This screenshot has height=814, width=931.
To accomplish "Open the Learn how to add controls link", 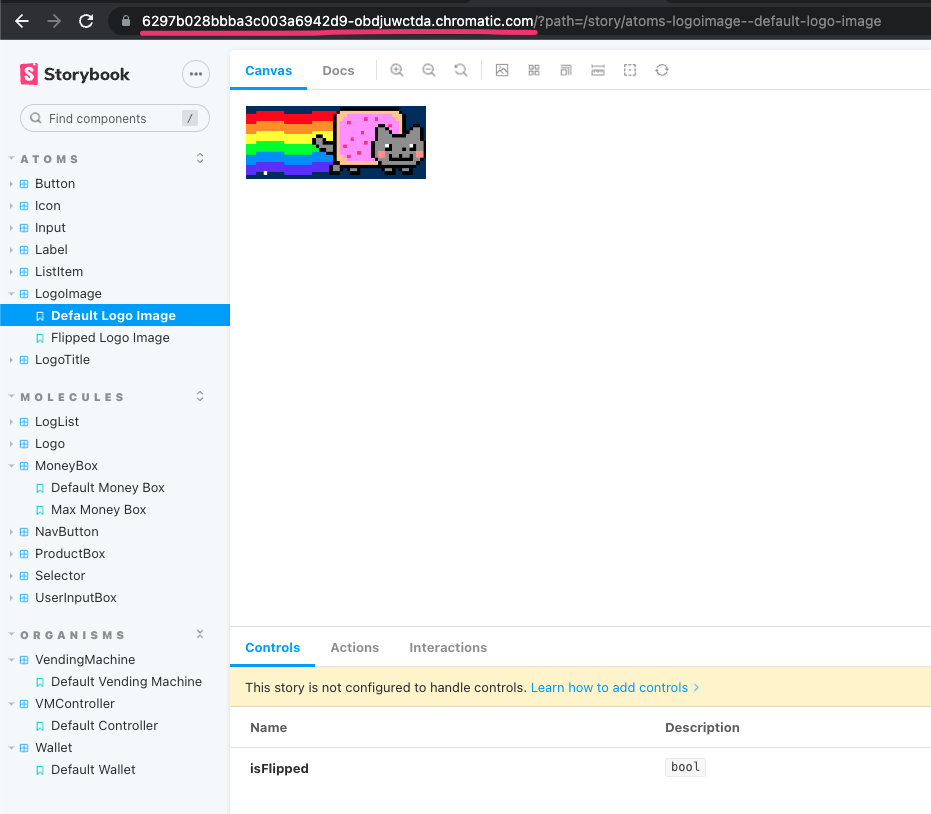I will click(x=615, y=688).
